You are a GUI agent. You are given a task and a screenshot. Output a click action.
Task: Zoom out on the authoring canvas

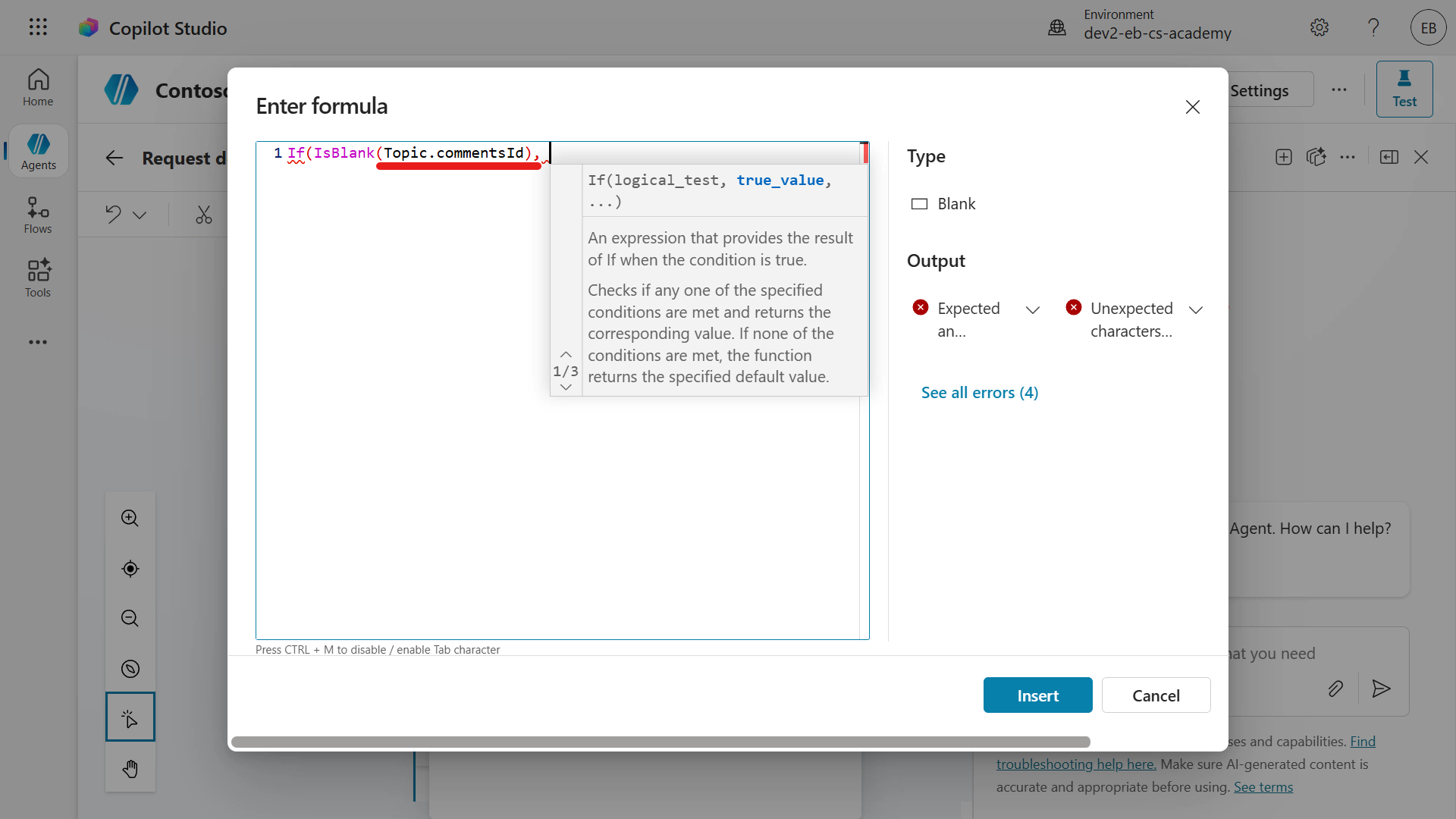(130, 618)
